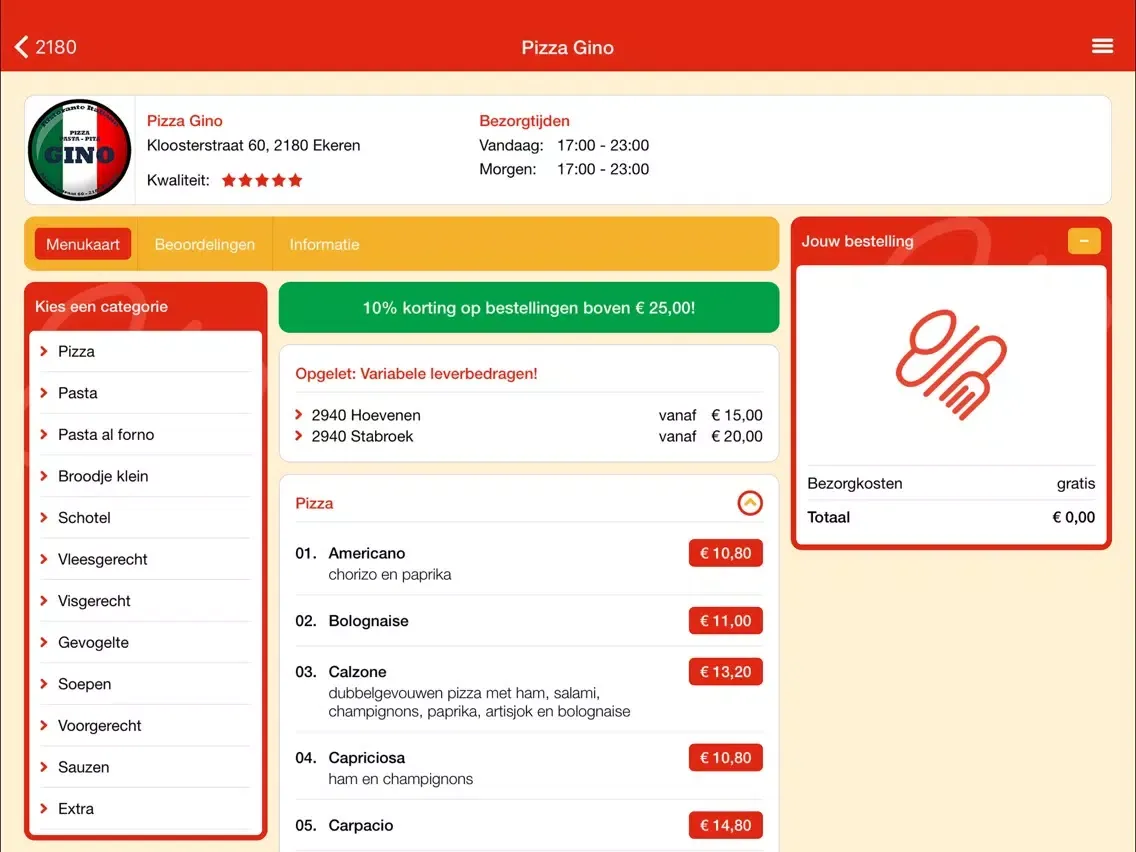The width and height of the screenshot is (1136, 852).
Task: Tap the empty order plate icon
Action: pos(951,364)
